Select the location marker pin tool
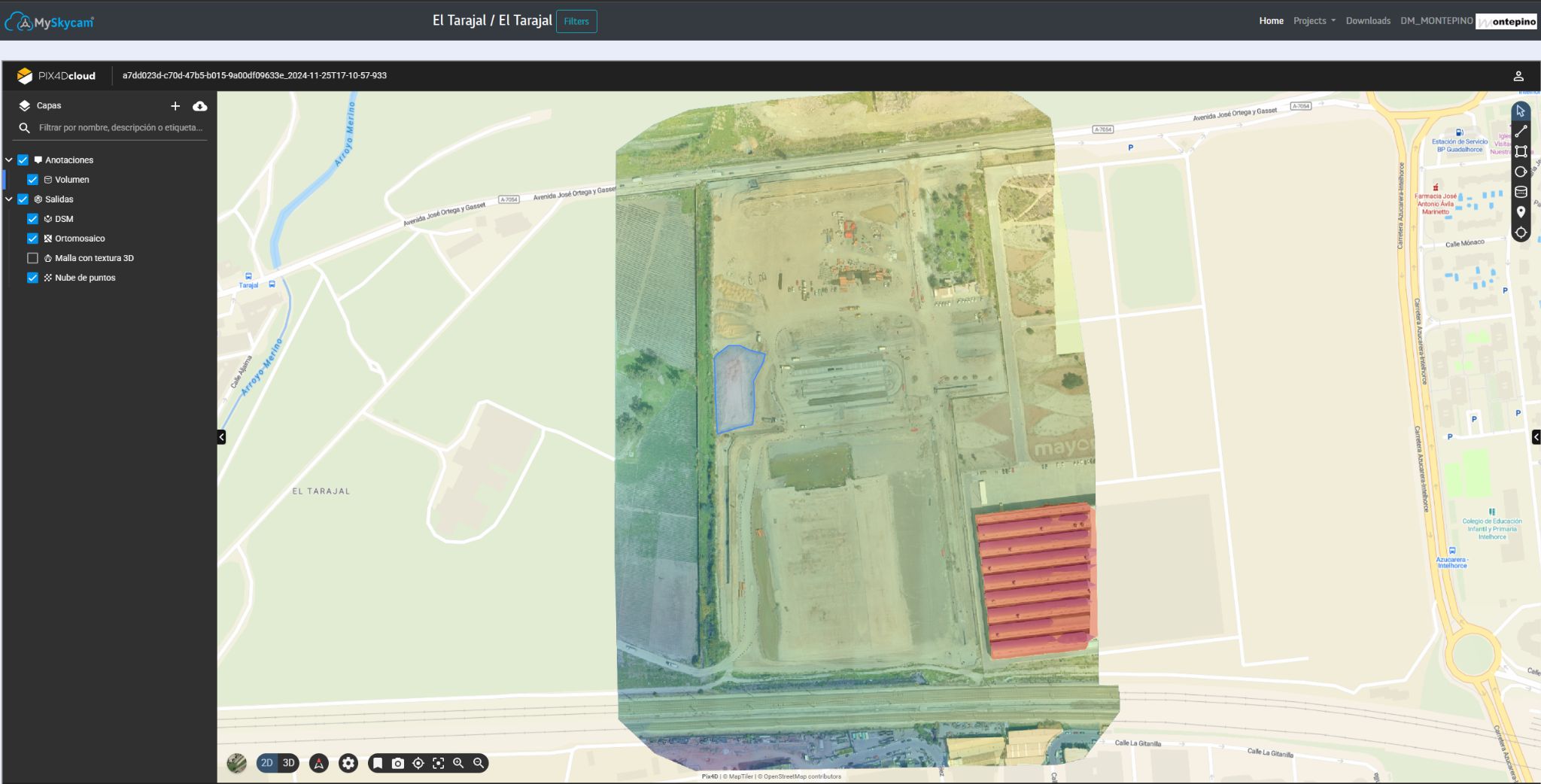Image resolution: width=1541 pixels, height=784 pixels. click(x=1521, y=212)
